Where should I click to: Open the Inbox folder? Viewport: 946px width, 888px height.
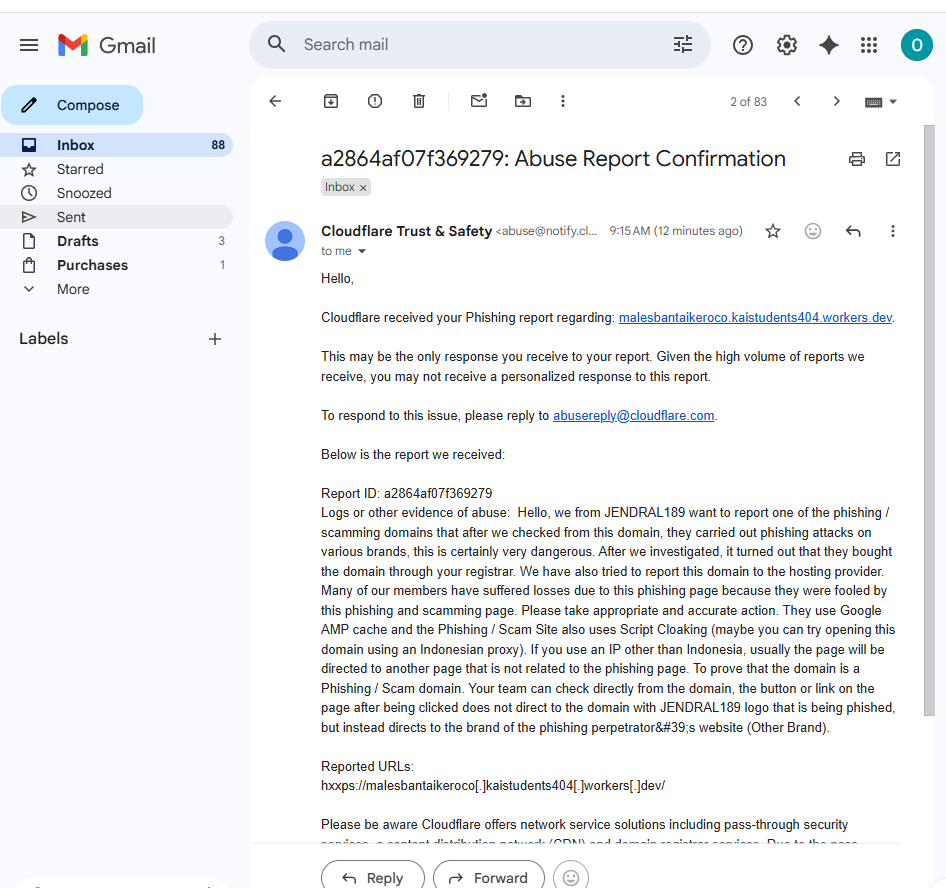[x=116, y=145]
